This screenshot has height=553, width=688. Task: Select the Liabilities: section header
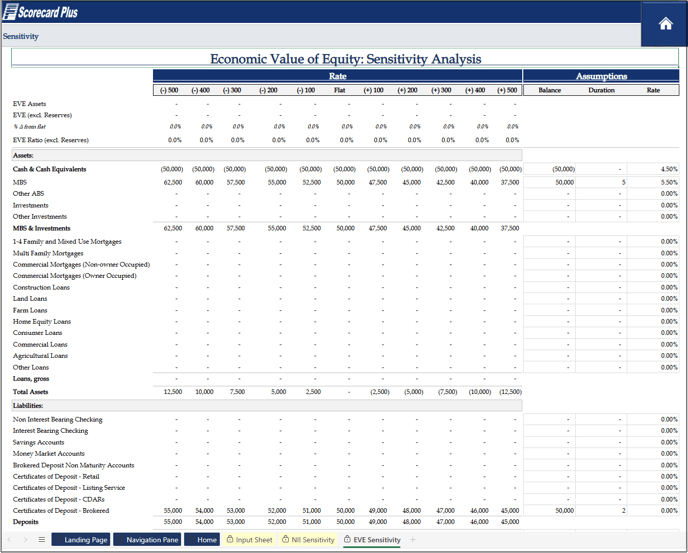pos(267,406)
